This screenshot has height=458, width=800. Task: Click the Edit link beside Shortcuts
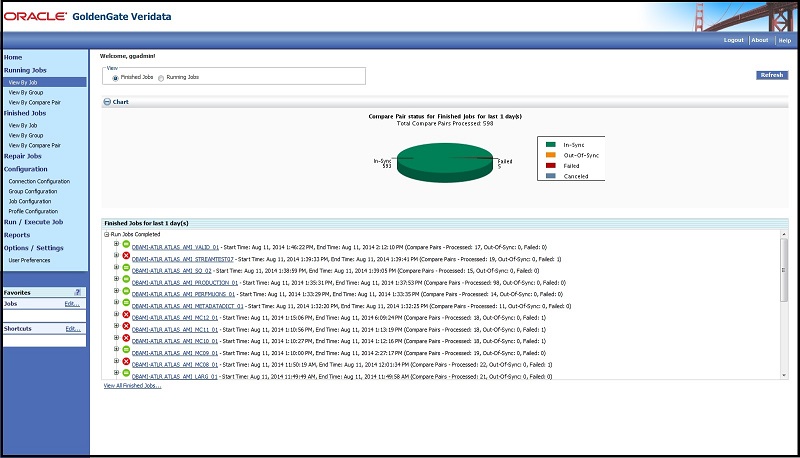(x=73, y=329)
